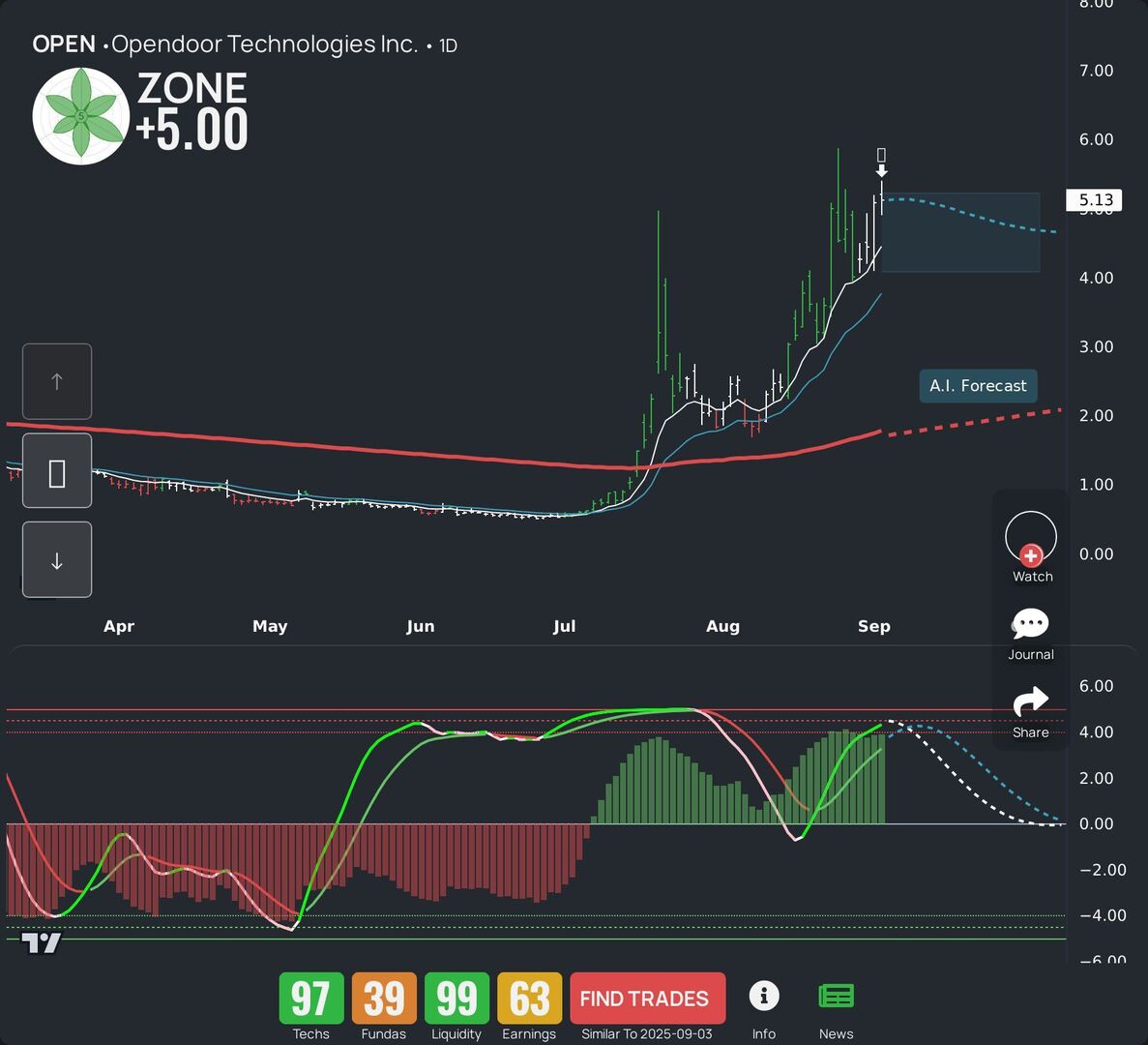Click the May label on time axis
Image resolution: width=1148 pixels, height=1045 pixels.
(x=270, y=626)
